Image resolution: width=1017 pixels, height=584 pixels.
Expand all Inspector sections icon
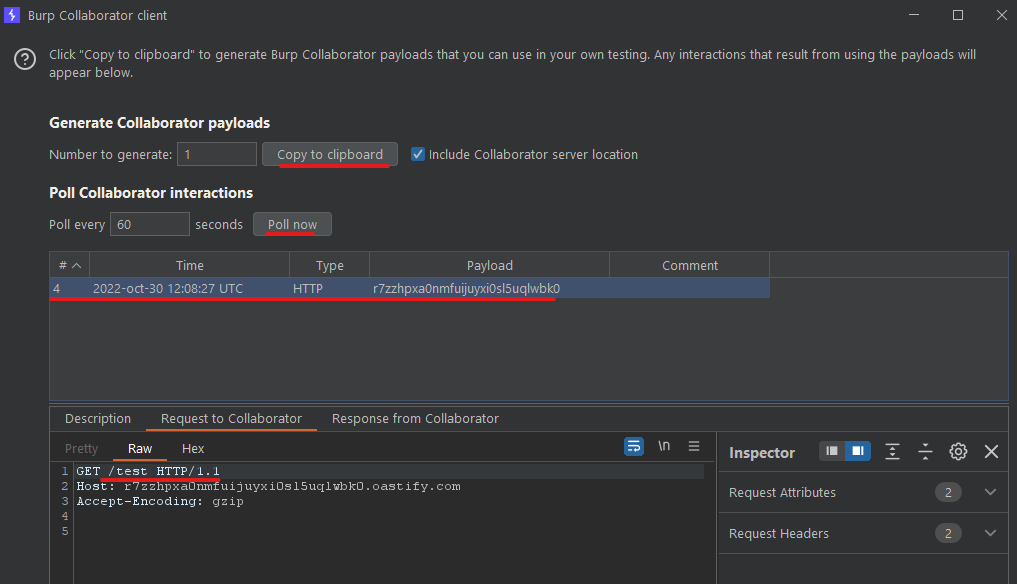[x=892, y=452]
